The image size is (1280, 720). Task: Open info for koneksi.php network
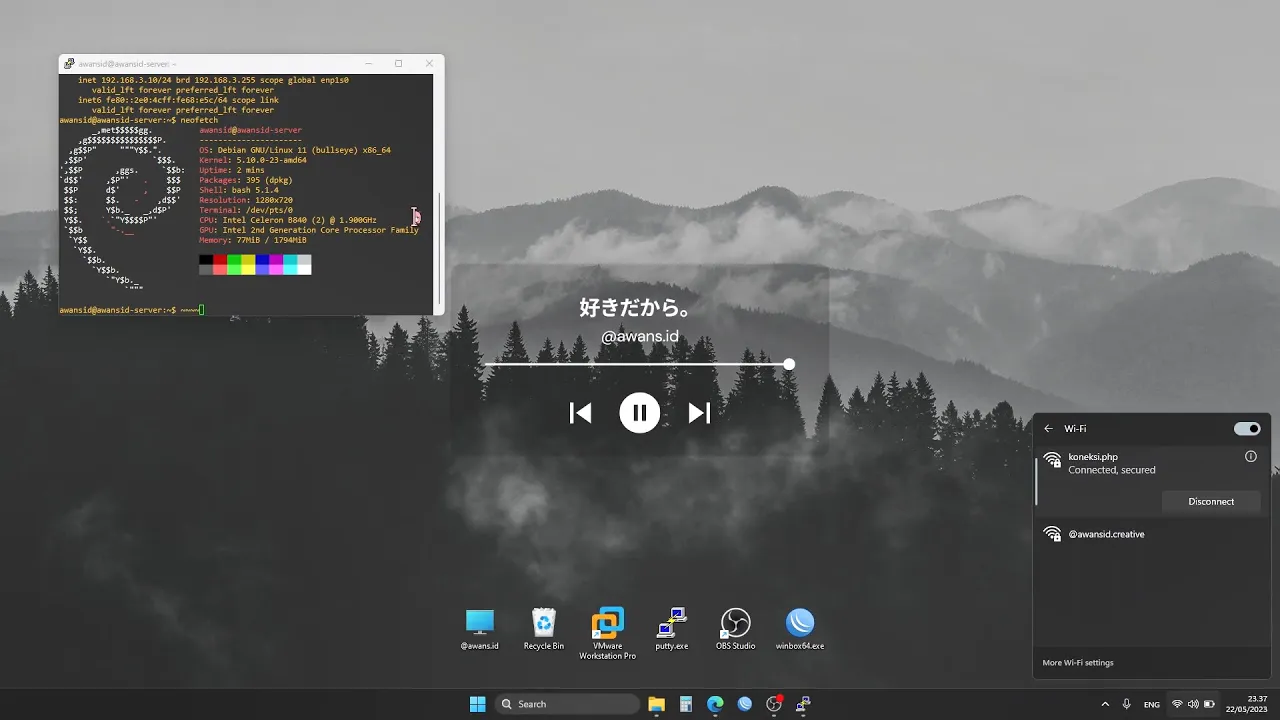pyautogui.click(x=1251, y=456)
